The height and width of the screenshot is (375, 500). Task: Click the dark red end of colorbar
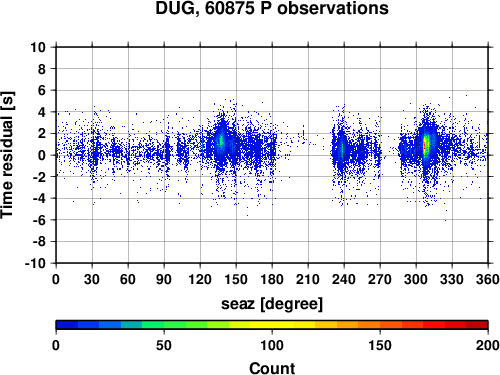coord(477,325)
